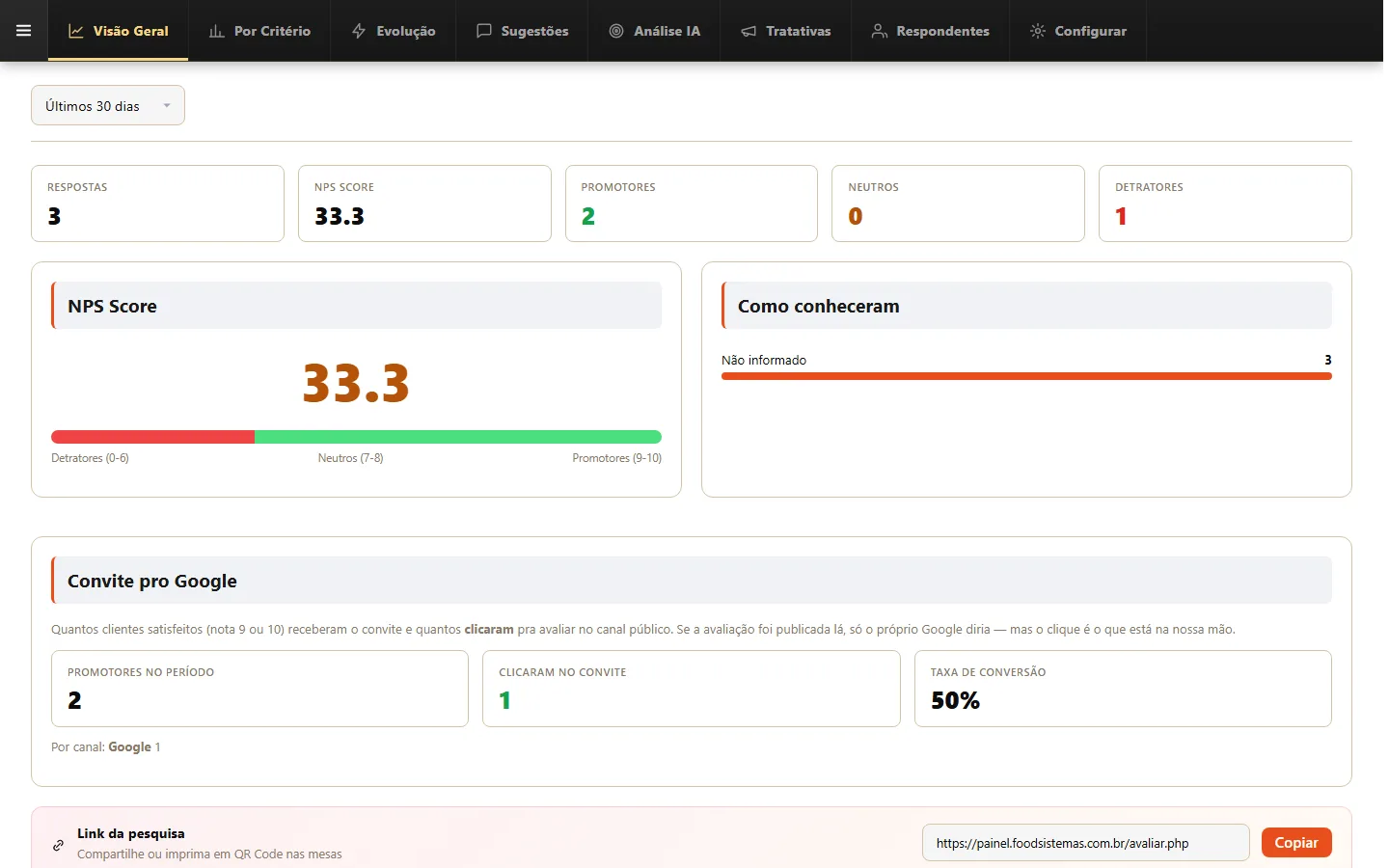Click the red Detratores segment of NPS bar
Viewport: 1389px width, 868px height.
[152, 437]
